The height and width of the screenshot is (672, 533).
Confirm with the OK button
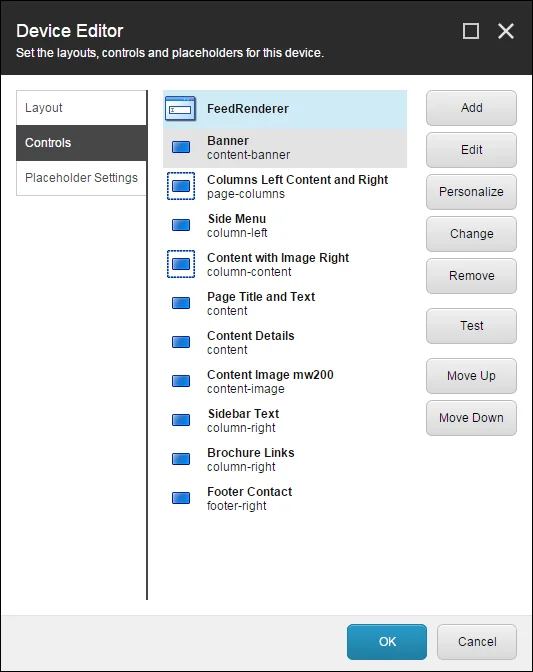(x=387, y=642)
